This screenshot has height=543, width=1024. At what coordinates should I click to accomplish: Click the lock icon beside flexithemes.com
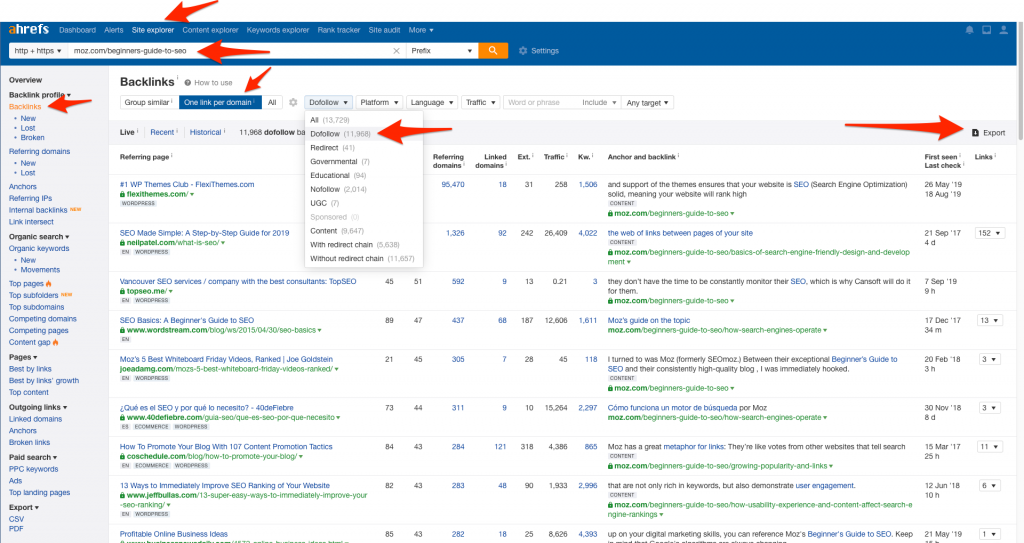(x=122, y=194)
